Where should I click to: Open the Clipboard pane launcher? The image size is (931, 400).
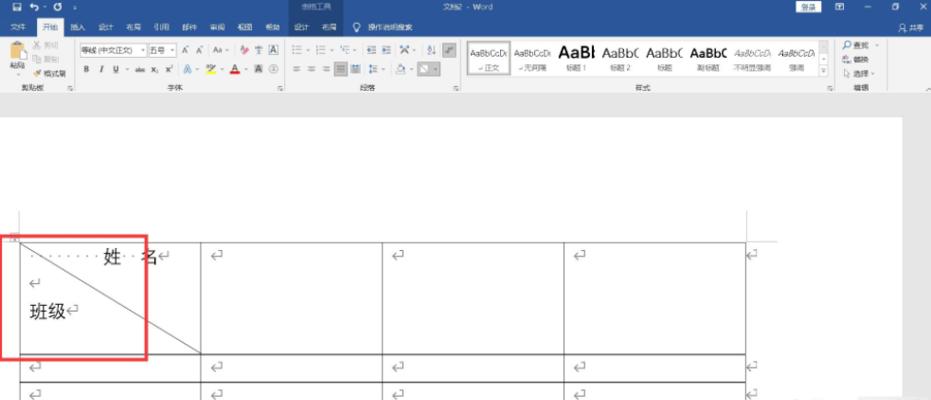[x=70, y=88]
